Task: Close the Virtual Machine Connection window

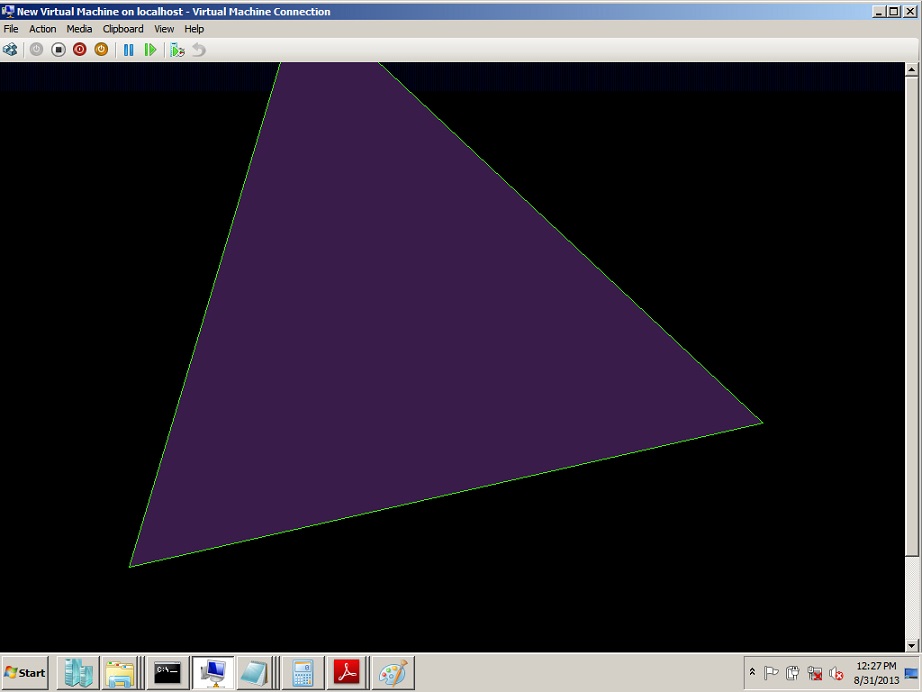Action: [x=910, y=11]
